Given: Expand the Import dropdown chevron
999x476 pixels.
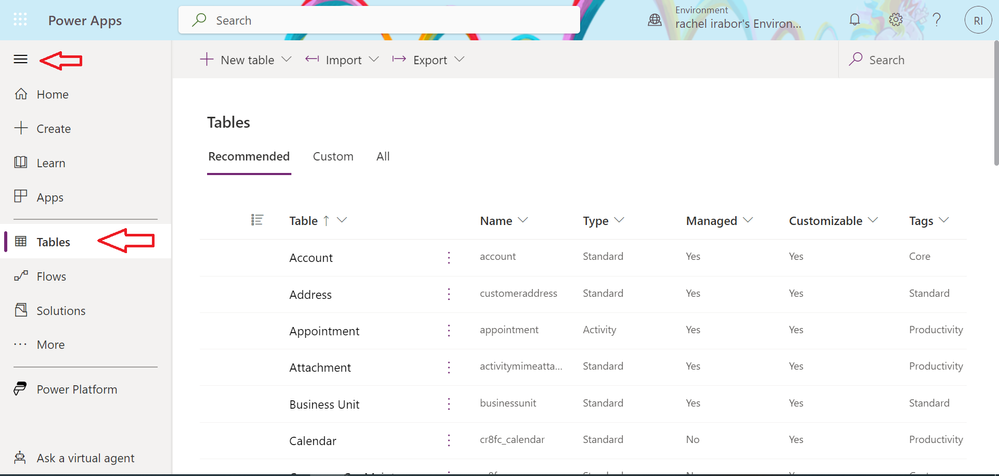Looking at the screenshot, I should (x=374, y=59).
